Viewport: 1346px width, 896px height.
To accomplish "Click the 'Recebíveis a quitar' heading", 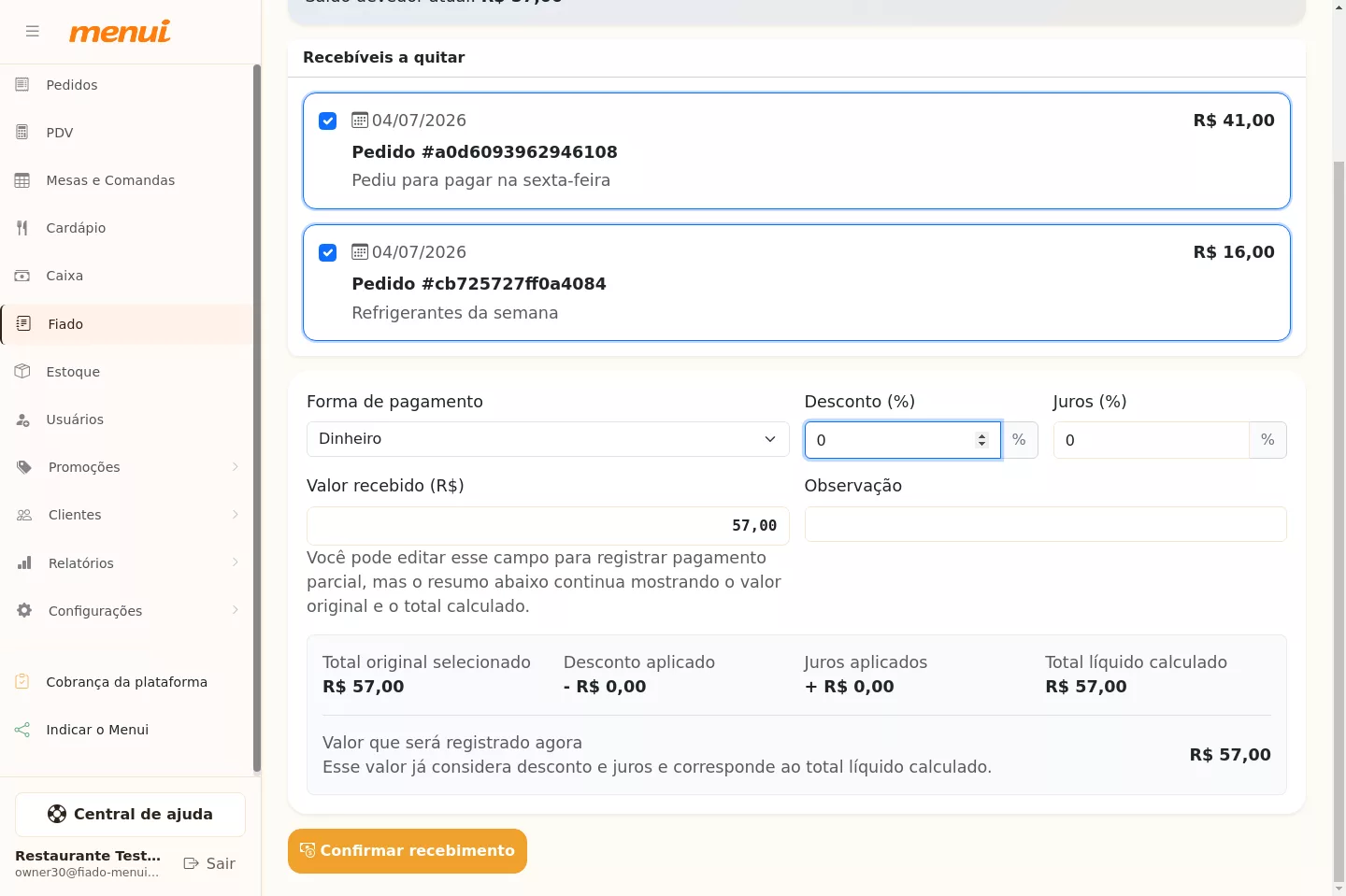I will pyautogui.click(x=384, y=57).
